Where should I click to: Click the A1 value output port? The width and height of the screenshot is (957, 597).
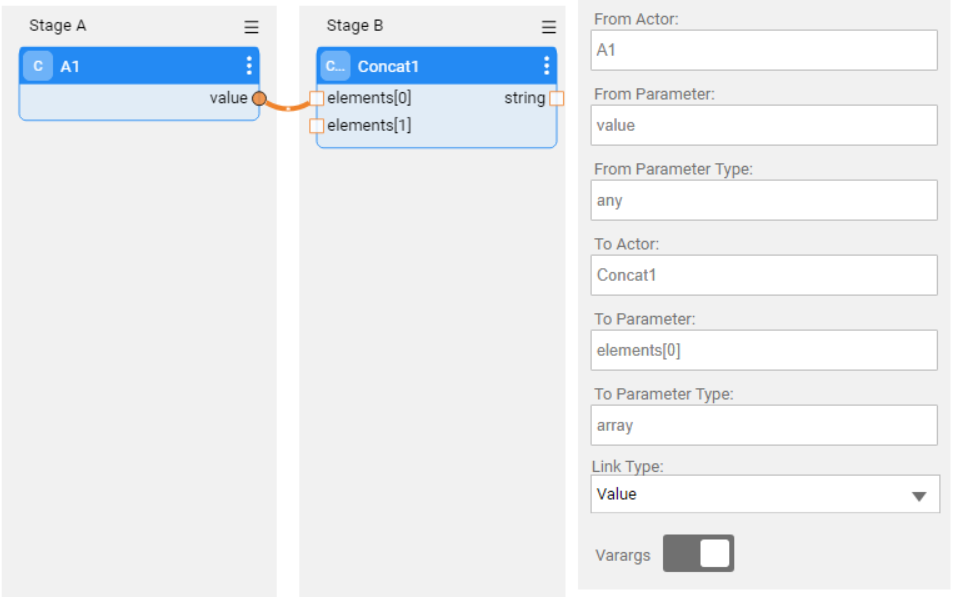point(259,98)
